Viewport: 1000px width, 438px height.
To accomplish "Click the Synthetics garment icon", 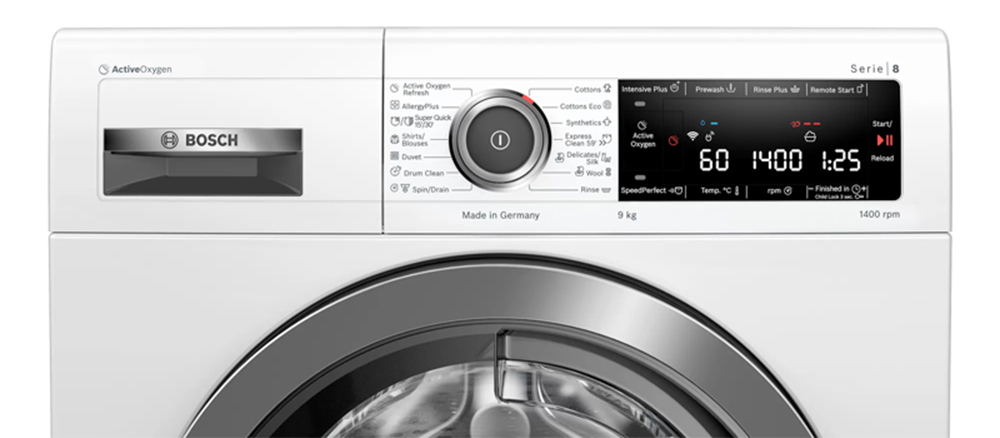I will pos(607,122).
